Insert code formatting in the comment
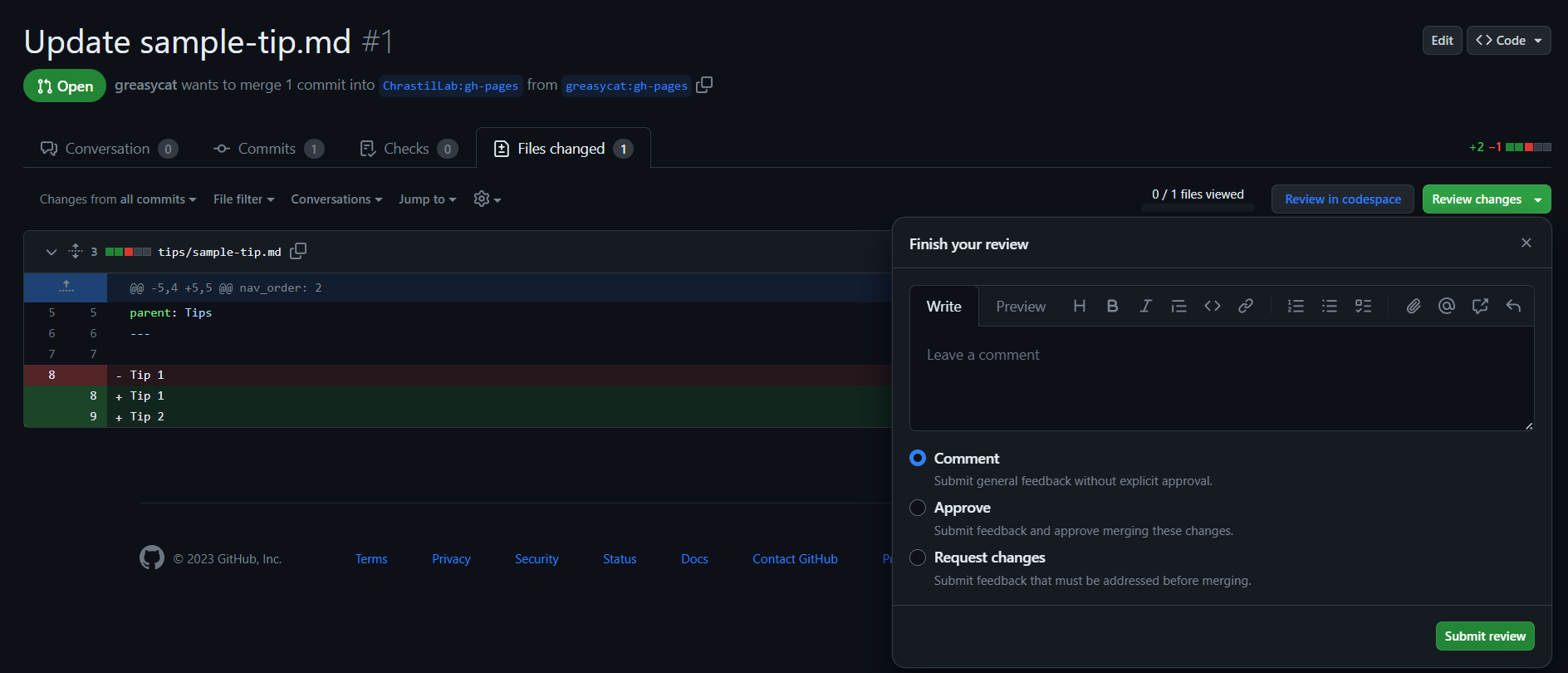Image resolution: width=1568 pixels, height=673 pixels. click(1212, 306)
